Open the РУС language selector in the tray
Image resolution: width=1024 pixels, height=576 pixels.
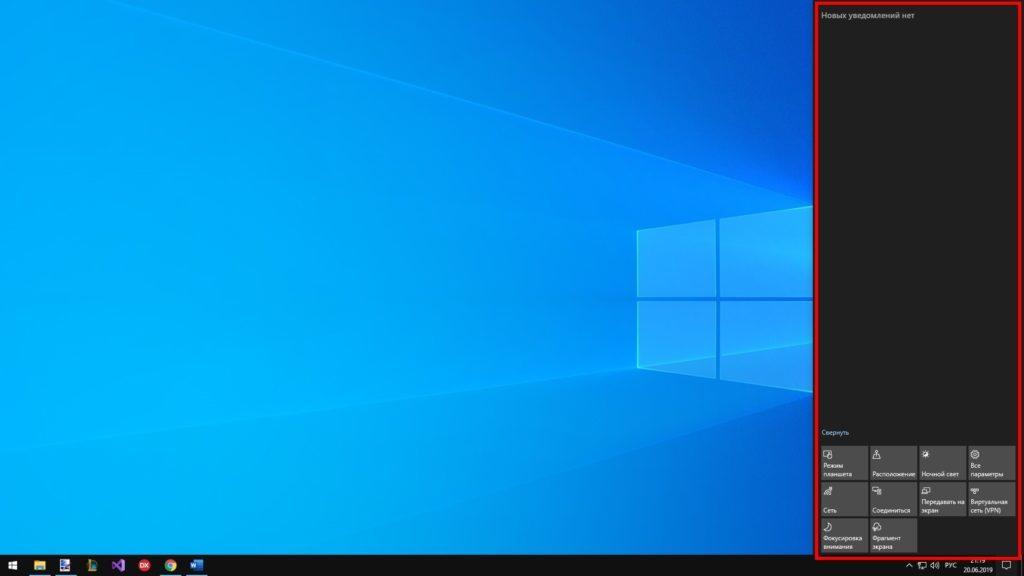click(950, 565)
